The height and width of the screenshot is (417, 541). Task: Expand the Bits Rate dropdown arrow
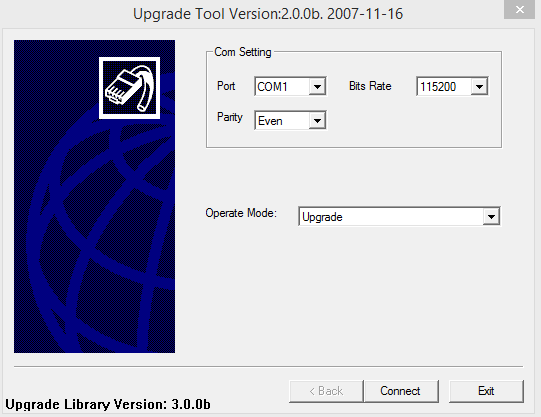pyautogui.click(x=479, y=87)
